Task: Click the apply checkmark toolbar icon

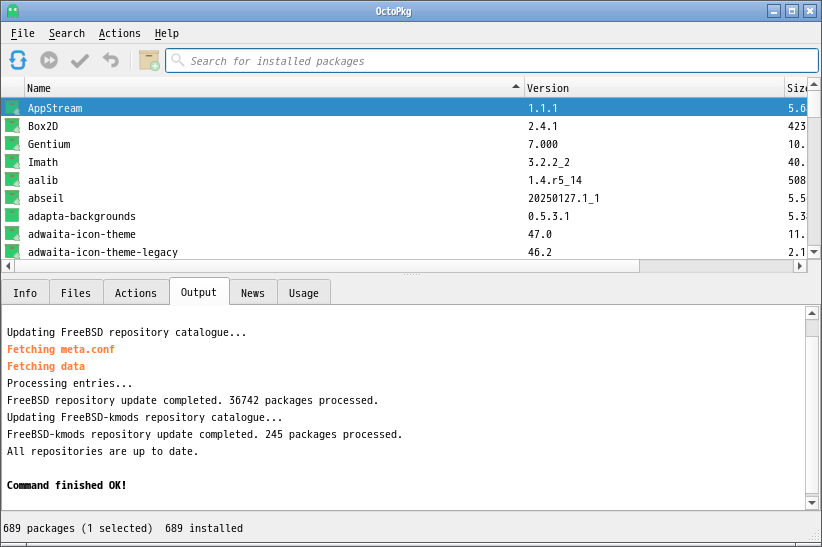Action: pos(80,61)
